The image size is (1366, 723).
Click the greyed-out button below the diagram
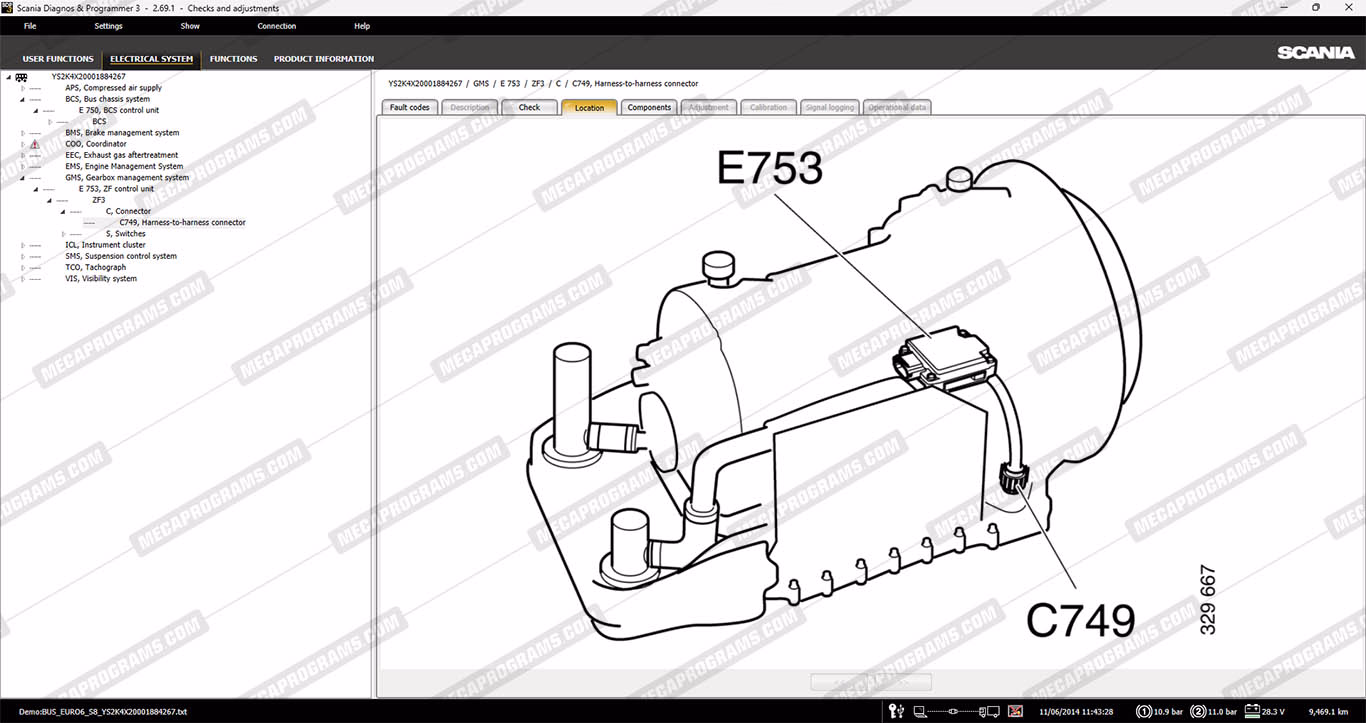coord(871,682)
